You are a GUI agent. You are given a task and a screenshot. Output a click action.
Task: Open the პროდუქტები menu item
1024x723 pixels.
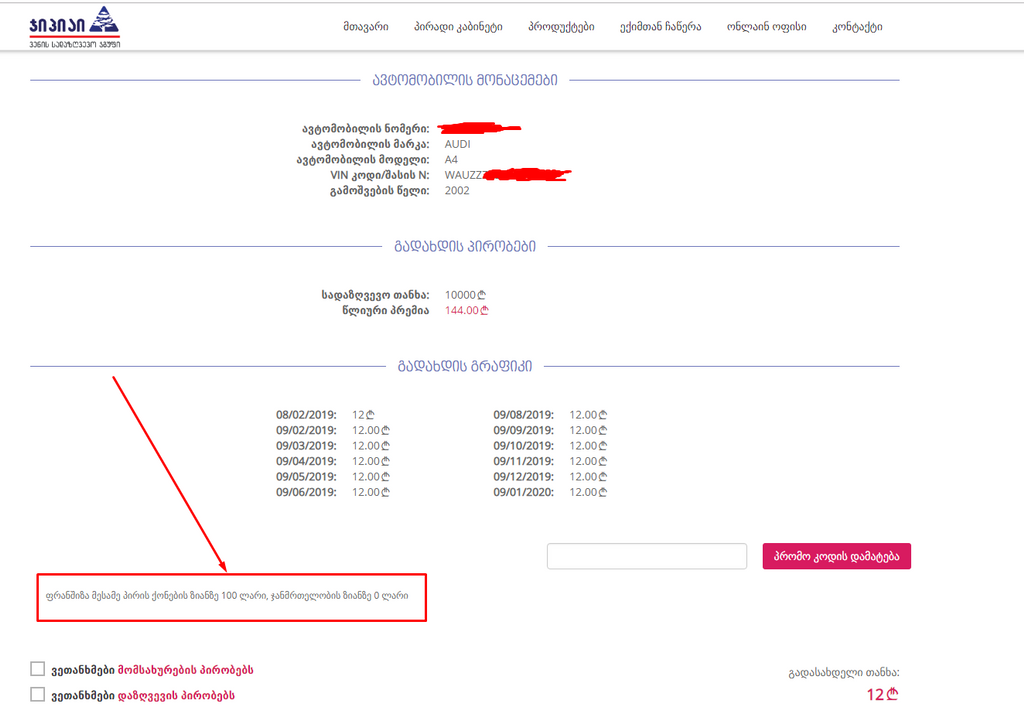click(561, 27)
